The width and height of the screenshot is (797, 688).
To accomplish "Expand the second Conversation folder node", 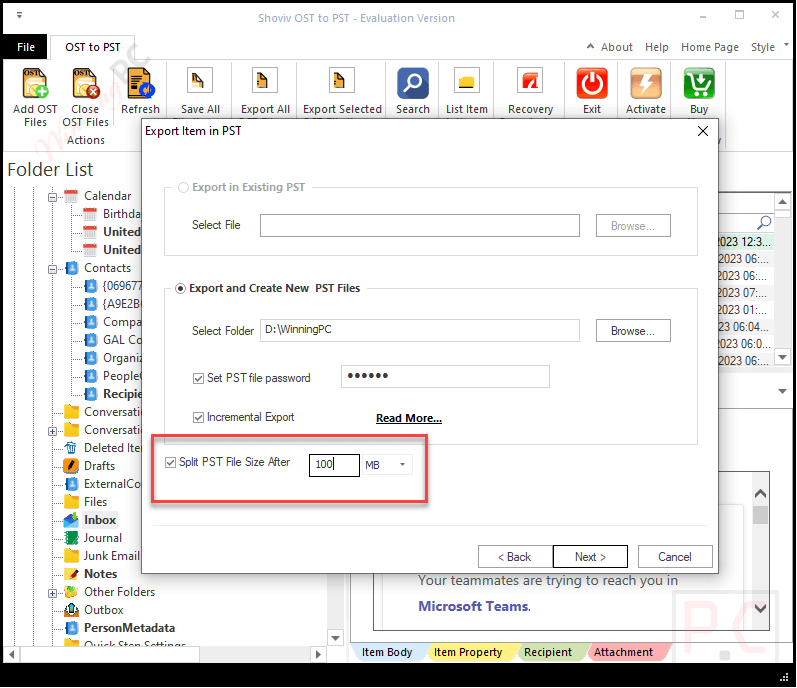I will [52, 431].
